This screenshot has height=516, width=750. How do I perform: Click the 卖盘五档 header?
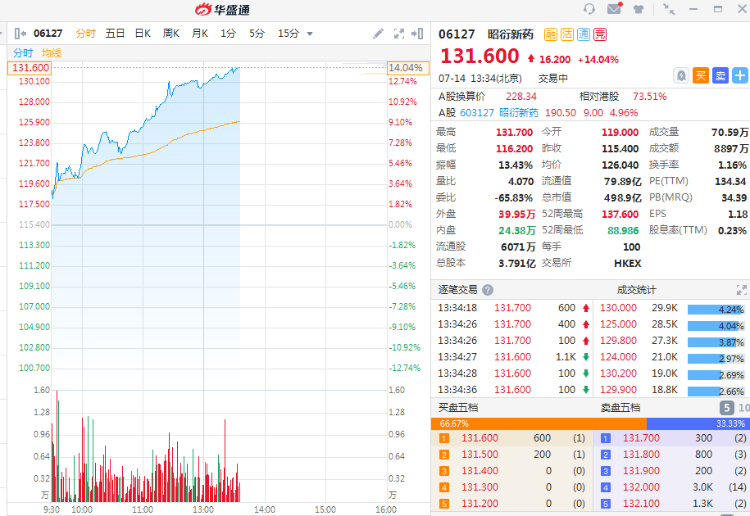pyautogui.click(x=620, y=407)
